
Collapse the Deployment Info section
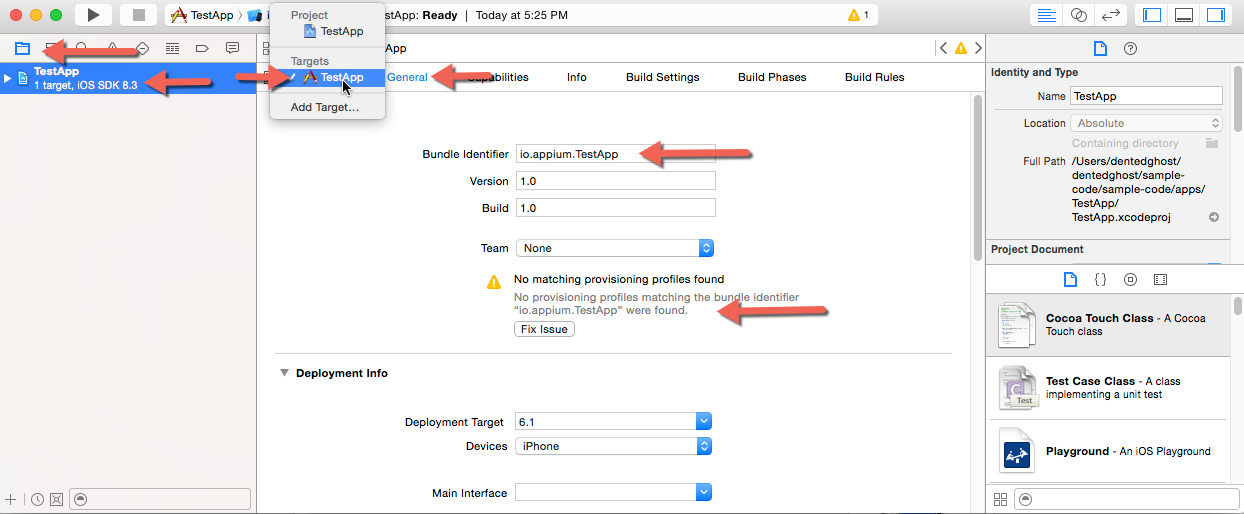point(284,373)
